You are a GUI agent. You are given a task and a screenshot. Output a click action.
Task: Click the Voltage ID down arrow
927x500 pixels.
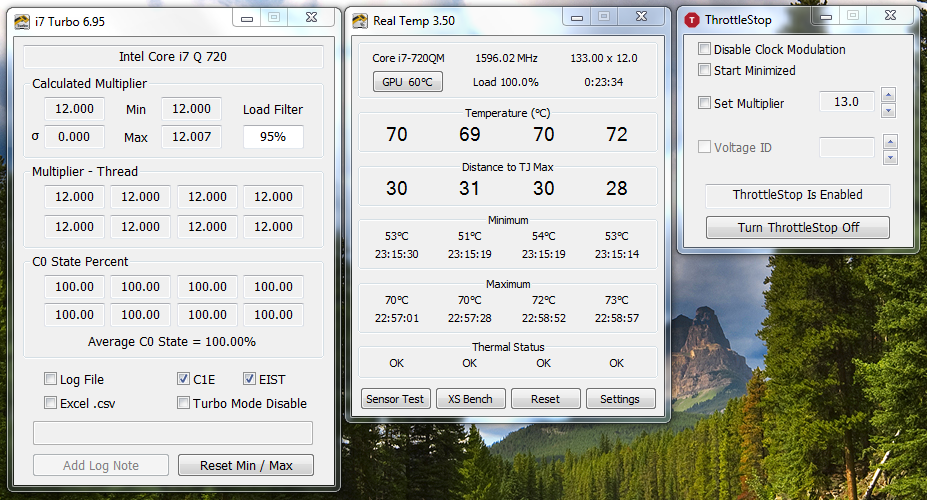pos(890,158)
